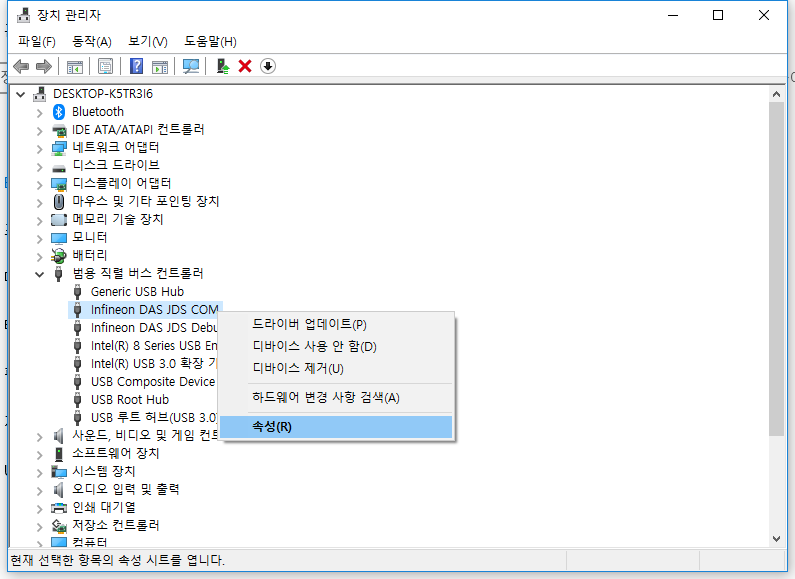Expand the 소프트웨어 장치 category
This screenshot has height=579, width=795.
(40, 454)
